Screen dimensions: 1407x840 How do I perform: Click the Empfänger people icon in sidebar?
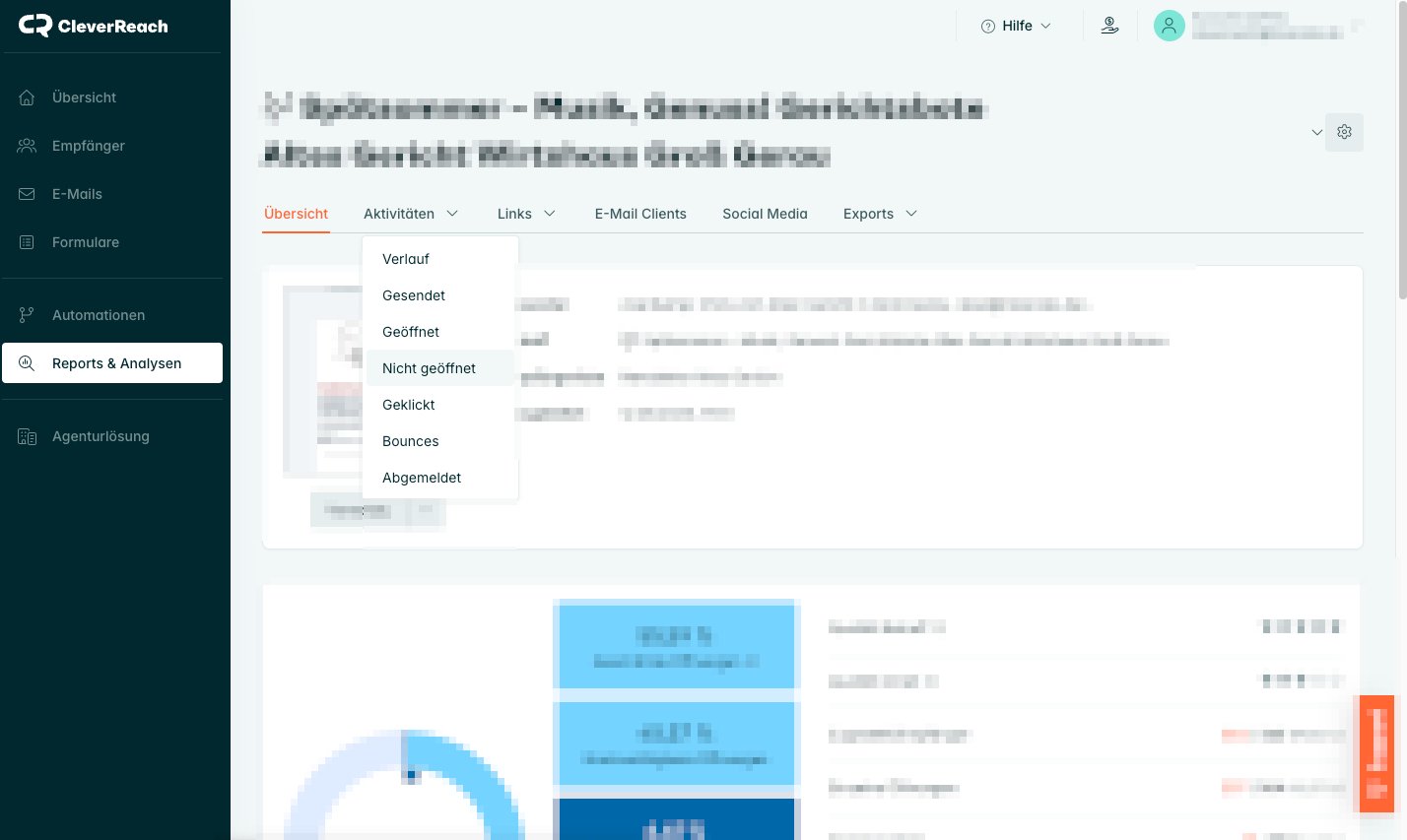(x=28, y=146)
